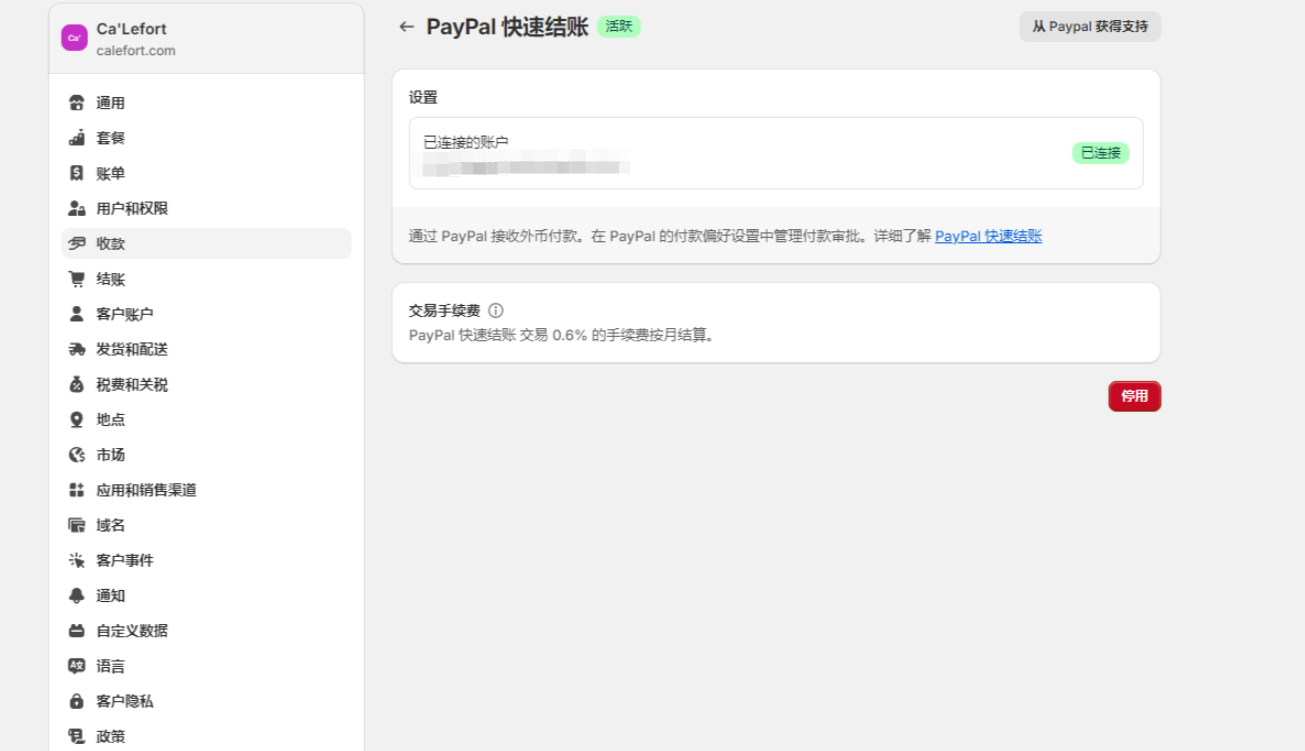
Task: Navigate to 客户事件 settings
Action: [x=206, y=560]
